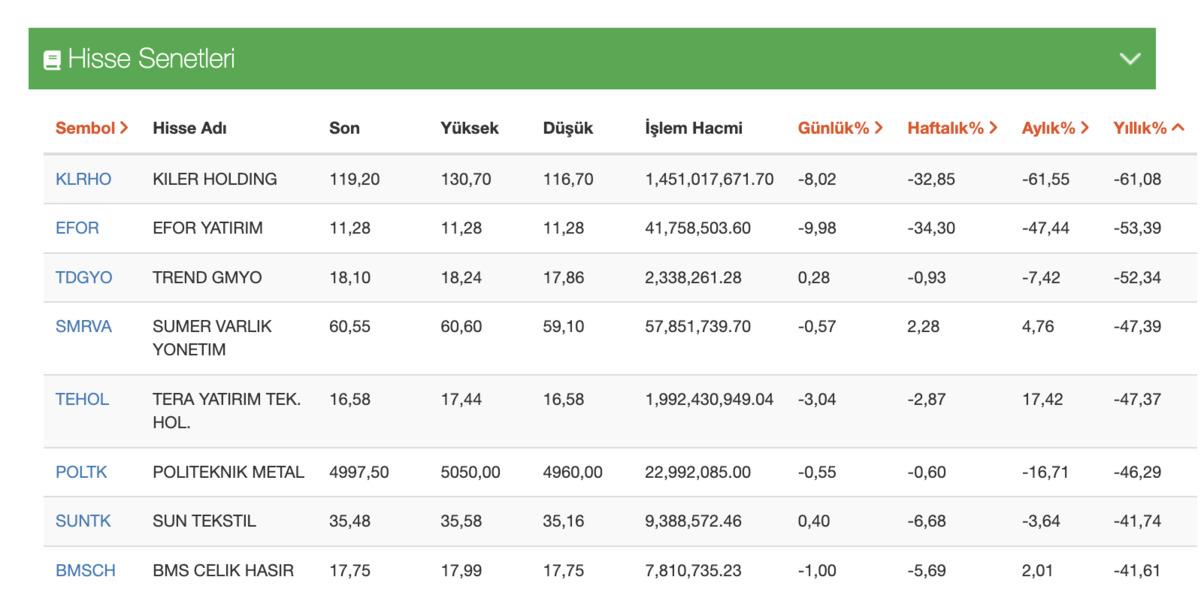Click TEHOL high price 17,44
The image size is (1200, 592).
[x=461, y=399]
